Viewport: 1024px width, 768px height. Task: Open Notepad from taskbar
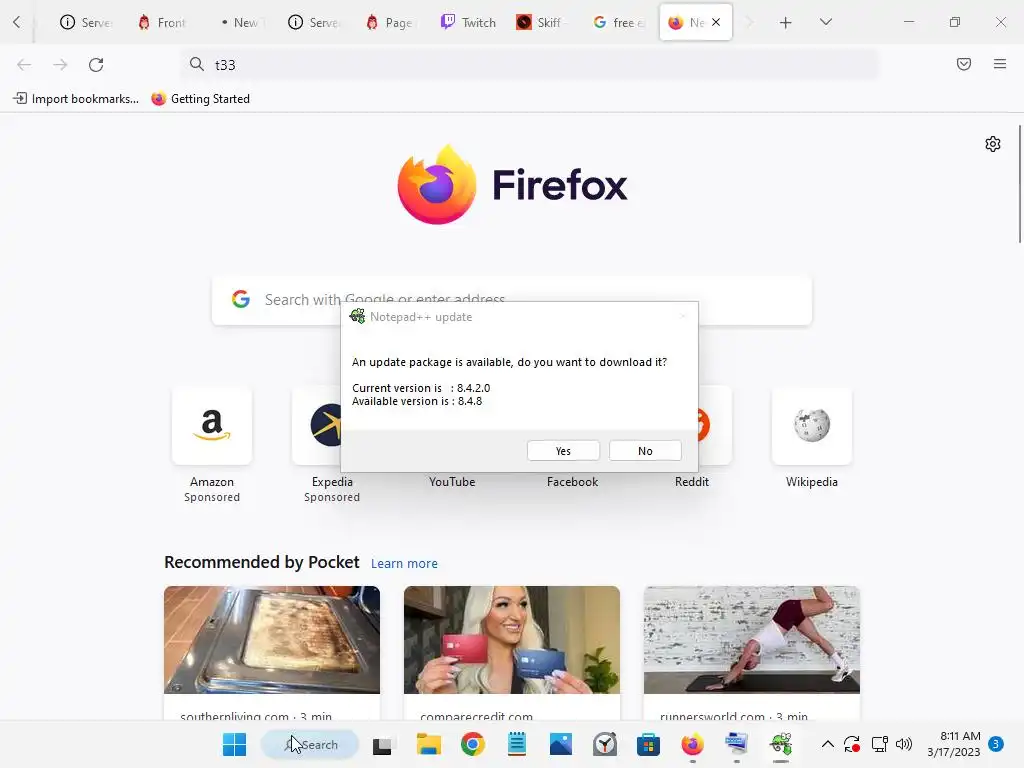tap(517, 744)
